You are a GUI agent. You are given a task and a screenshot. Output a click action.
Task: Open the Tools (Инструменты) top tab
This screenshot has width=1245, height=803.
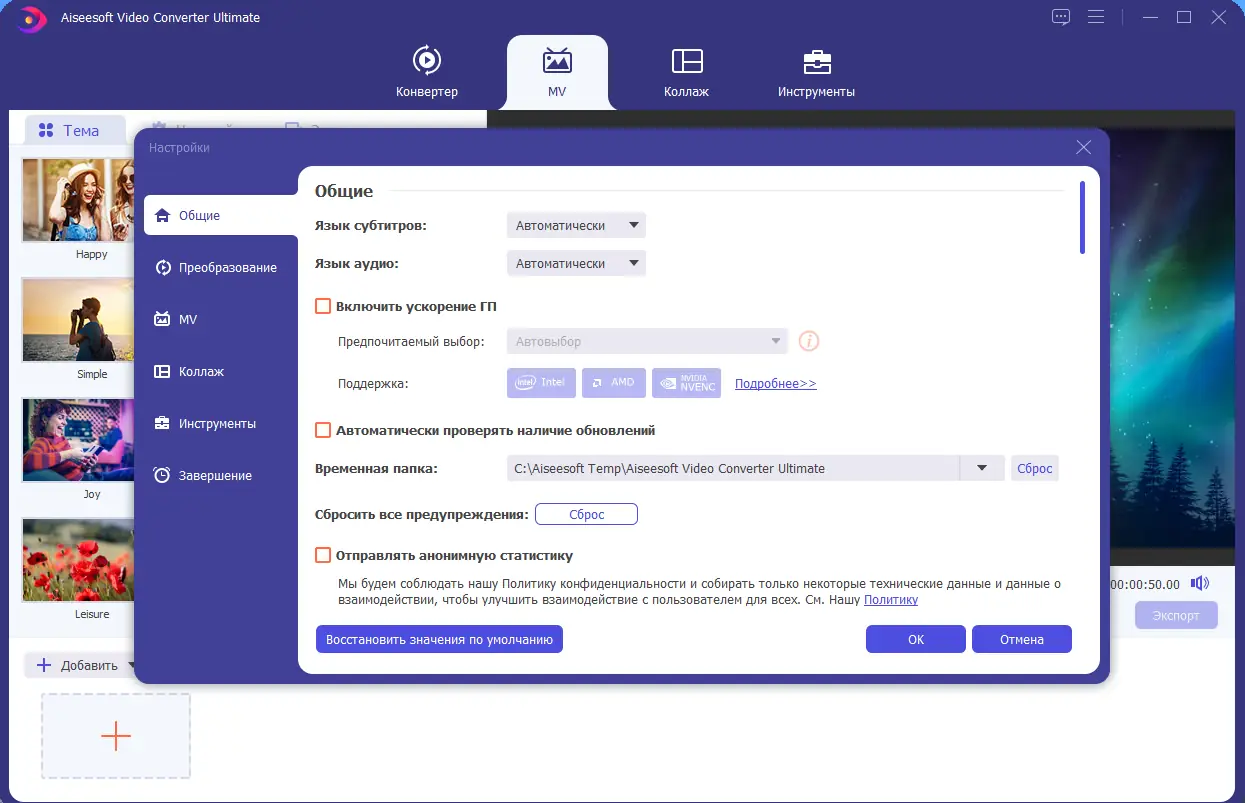tap(816, 72)
